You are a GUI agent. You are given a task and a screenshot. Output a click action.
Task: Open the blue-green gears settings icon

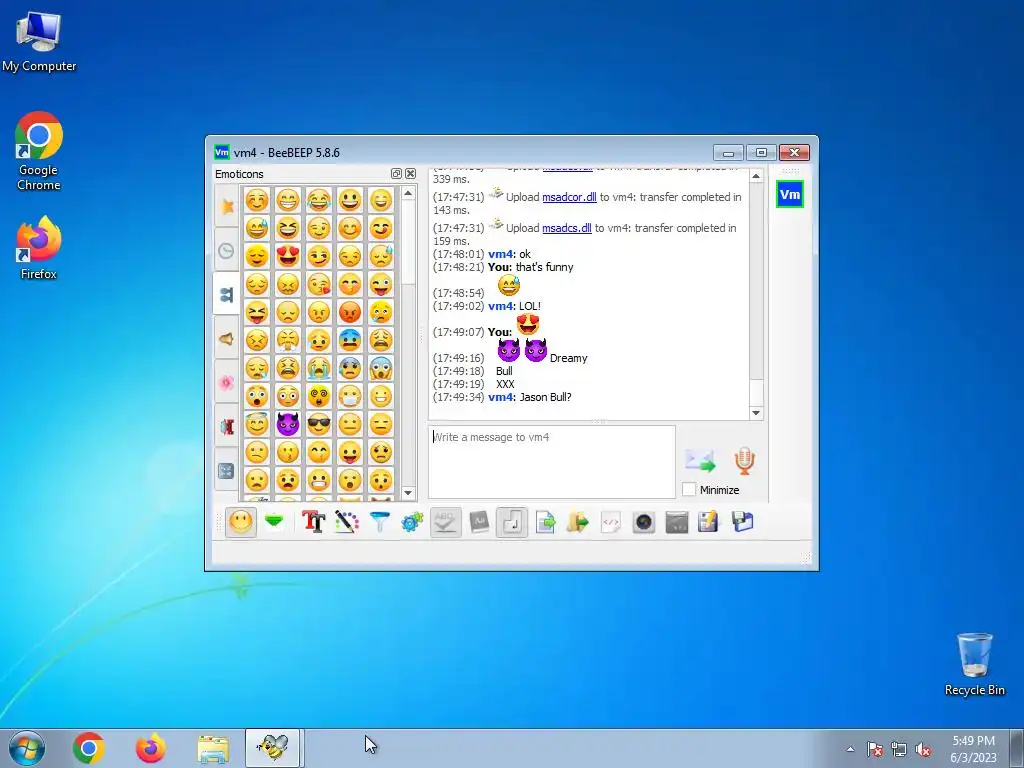click(412, 522)
